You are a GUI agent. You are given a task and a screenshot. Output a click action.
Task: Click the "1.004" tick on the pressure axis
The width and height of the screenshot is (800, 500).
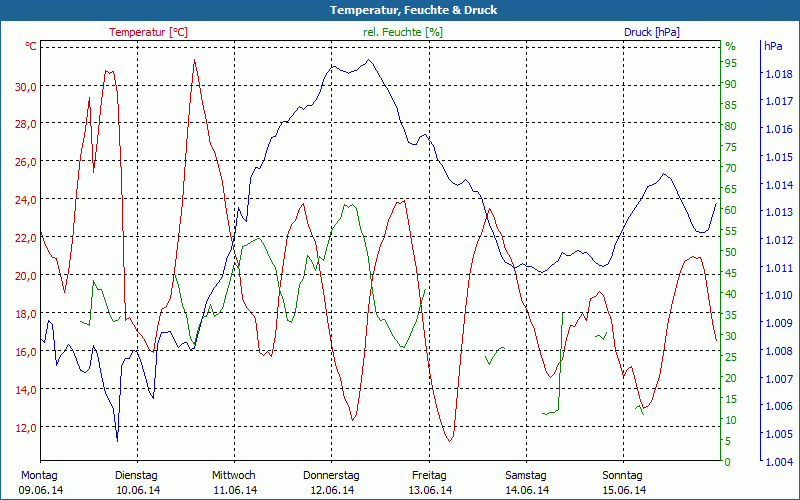coord(778,462)
